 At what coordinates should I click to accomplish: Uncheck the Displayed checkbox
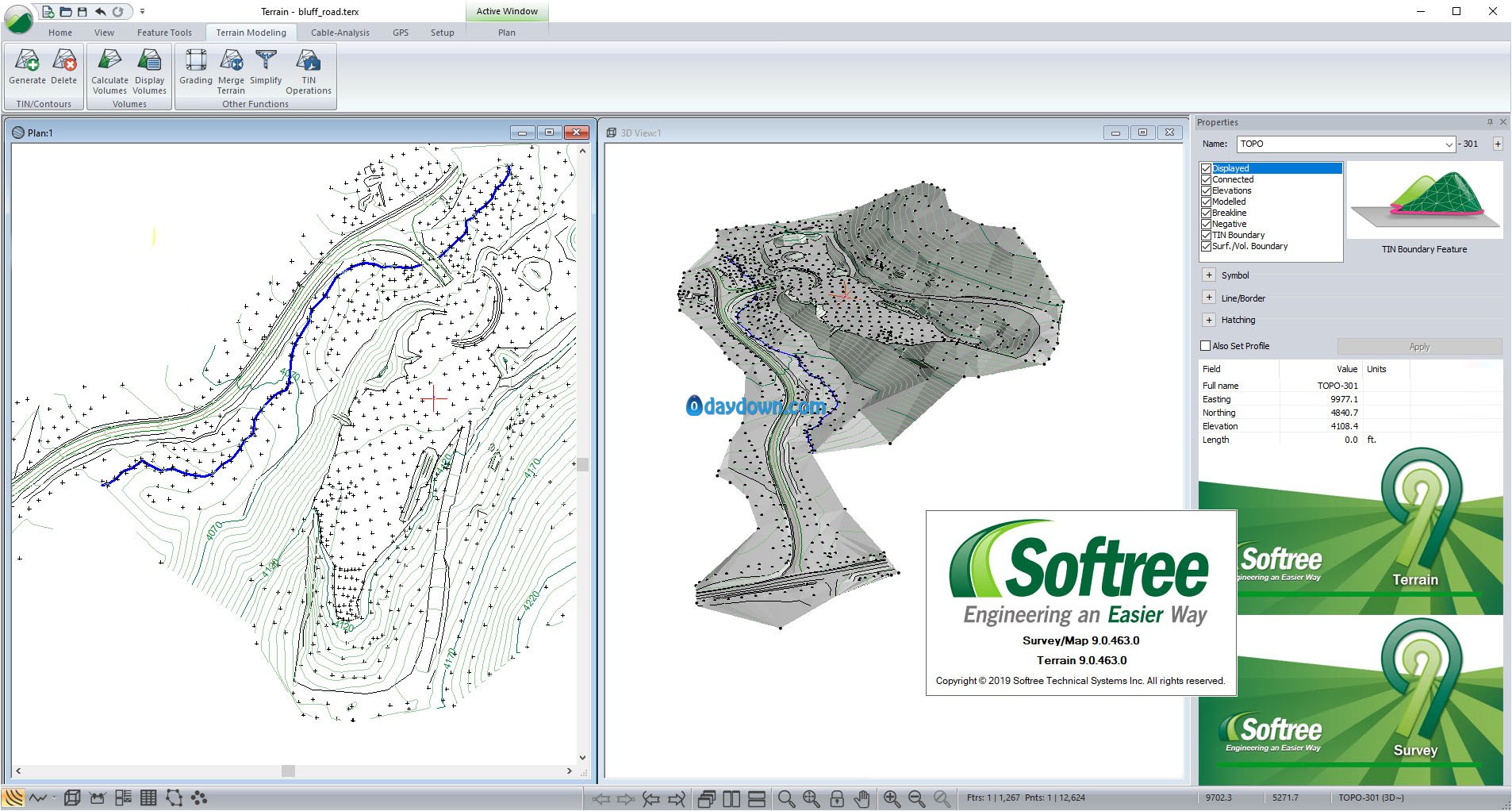click(1206, 168)
